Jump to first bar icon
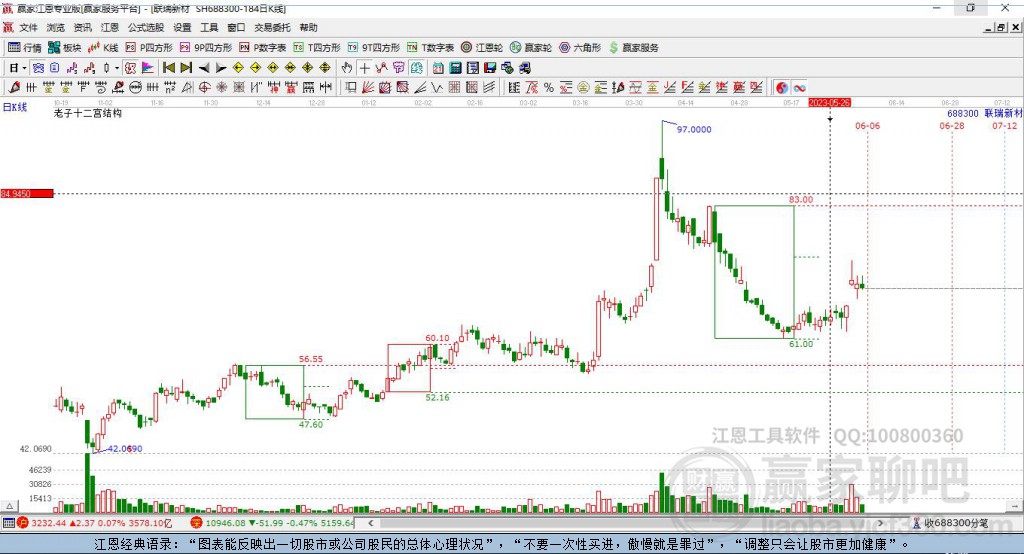This screenshot has width=1024, height=554. (x=168, y=68)
